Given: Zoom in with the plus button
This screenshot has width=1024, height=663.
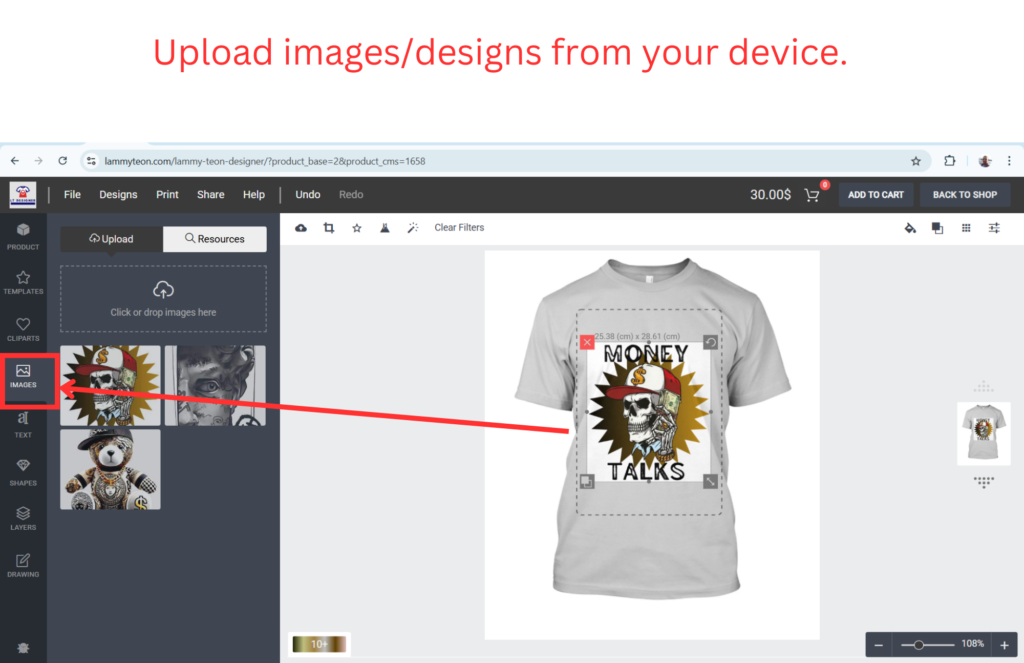Looking at the screenshot, I should click(1004, 645).
